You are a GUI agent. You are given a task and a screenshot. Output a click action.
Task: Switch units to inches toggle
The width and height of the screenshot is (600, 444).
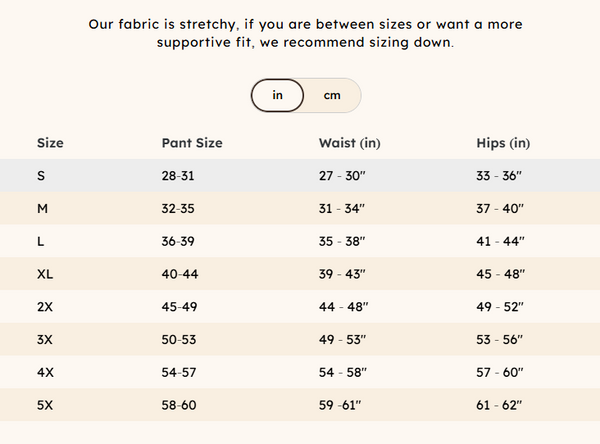tap(277, 96)
